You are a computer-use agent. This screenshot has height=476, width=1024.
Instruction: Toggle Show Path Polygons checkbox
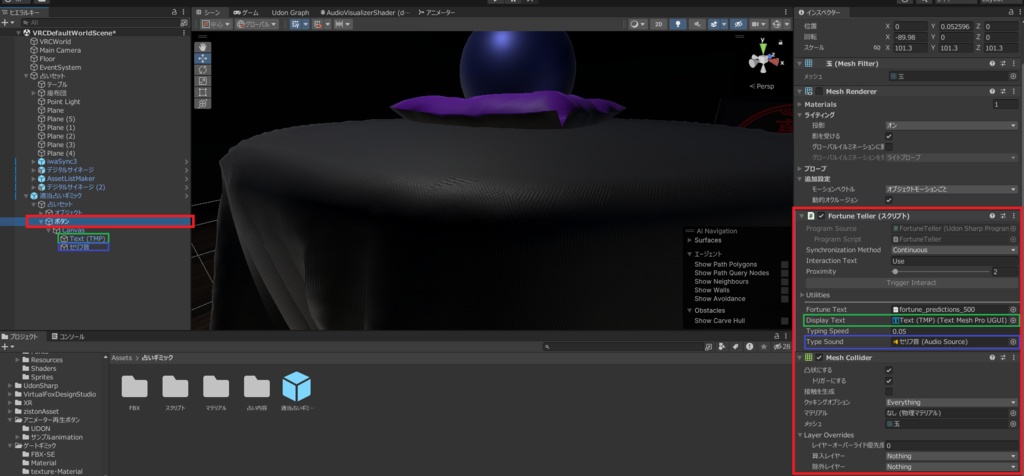click(x=784, y=264)
